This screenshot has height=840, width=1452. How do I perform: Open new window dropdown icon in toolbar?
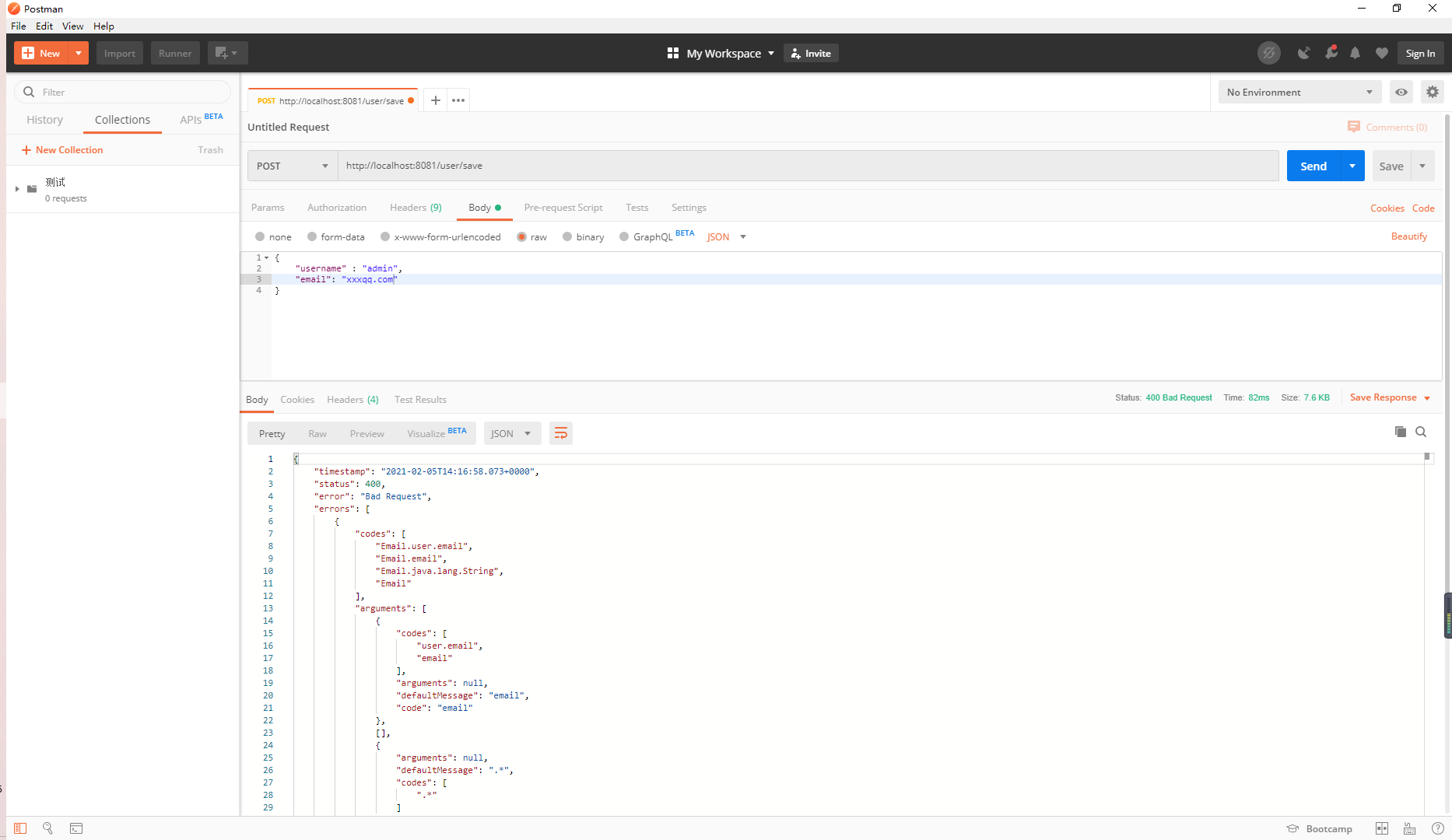coord(227,53)
